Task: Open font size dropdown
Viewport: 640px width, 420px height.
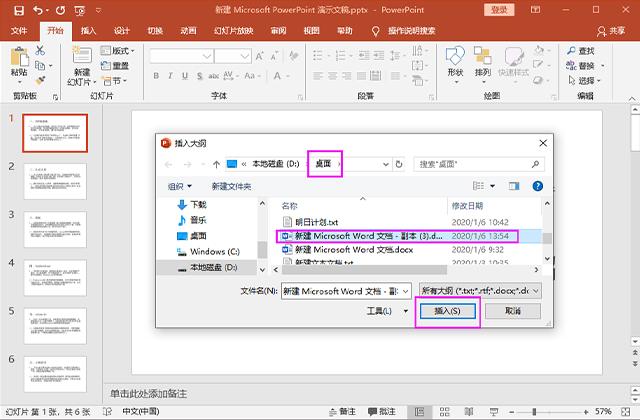Action: 245,56
